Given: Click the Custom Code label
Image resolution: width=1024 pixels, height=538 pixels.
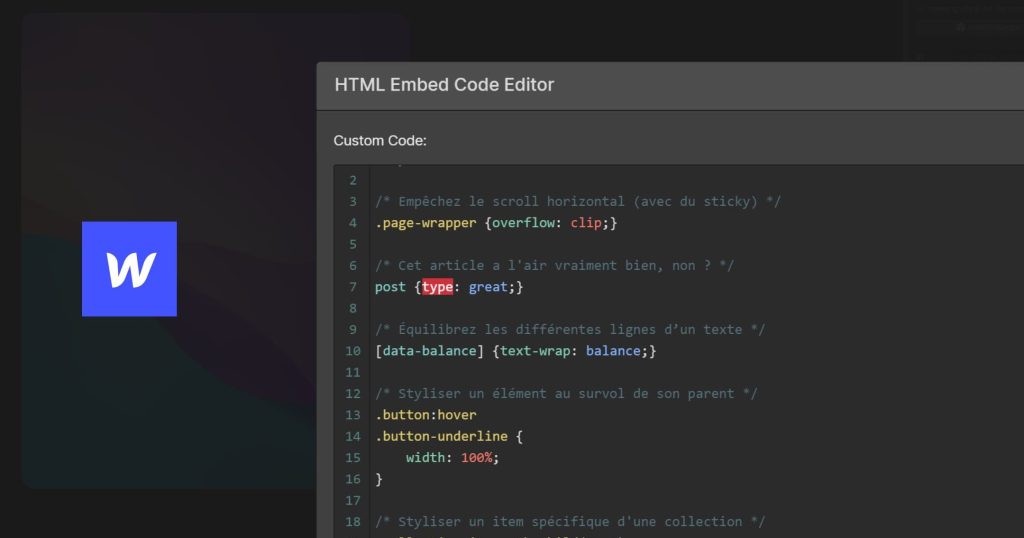Looking at the screenshot, I should [x=380, y=140].
